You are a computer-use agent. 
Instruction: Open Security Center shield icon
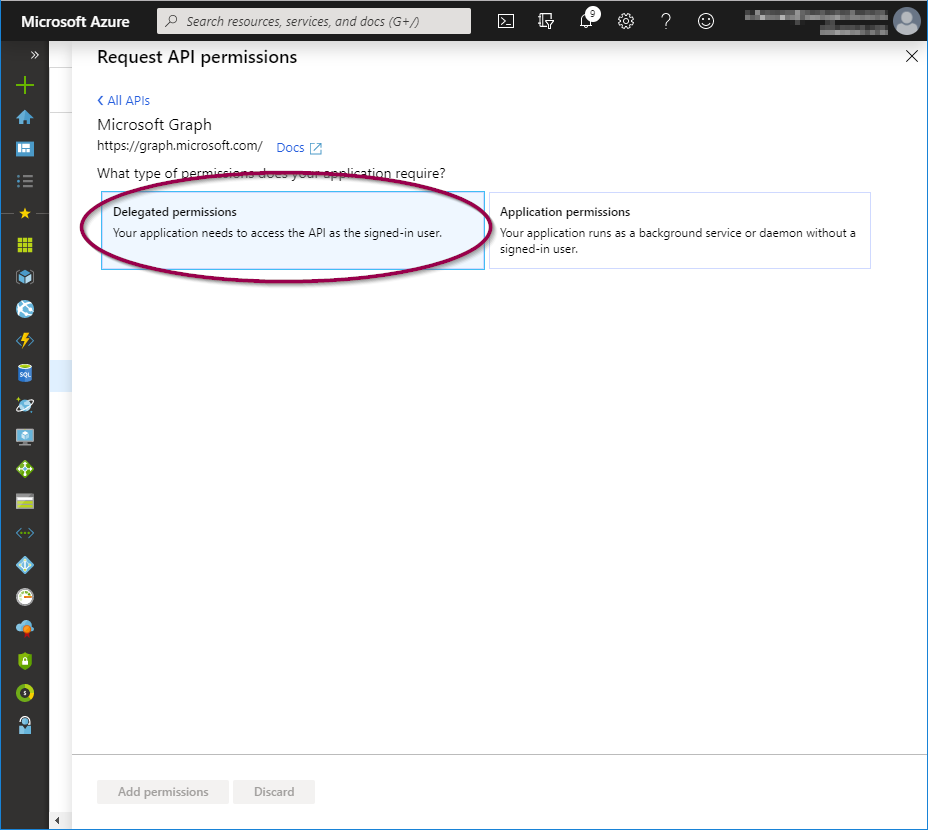tap(25, 661)
